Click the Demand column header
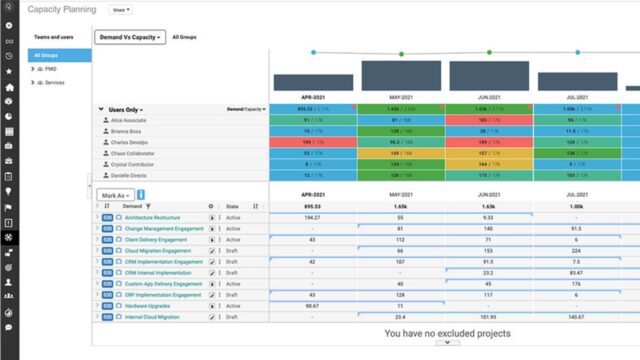Image resolution: width=640 pixels, height=360 pixels. (x=132, y=207)
